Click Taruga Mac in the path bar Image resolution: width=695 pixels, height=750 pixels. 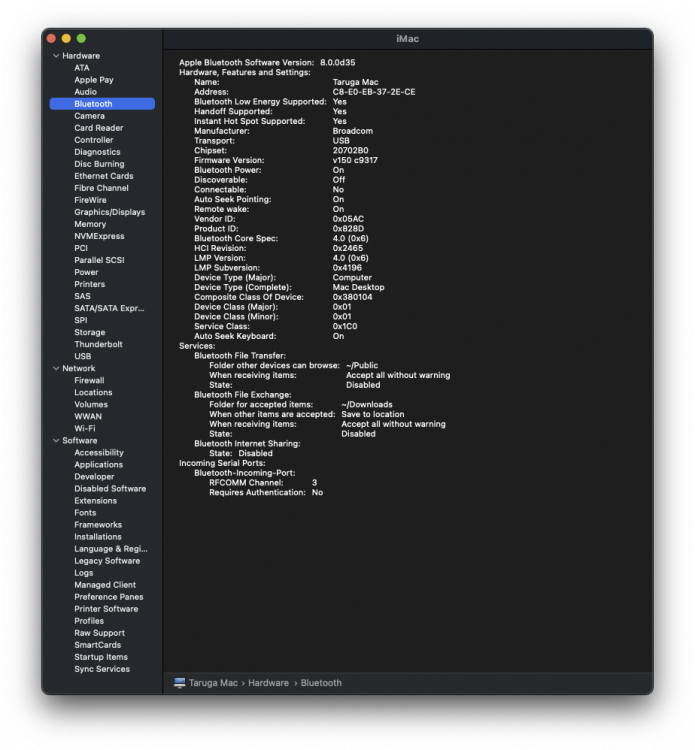point(213,683)
